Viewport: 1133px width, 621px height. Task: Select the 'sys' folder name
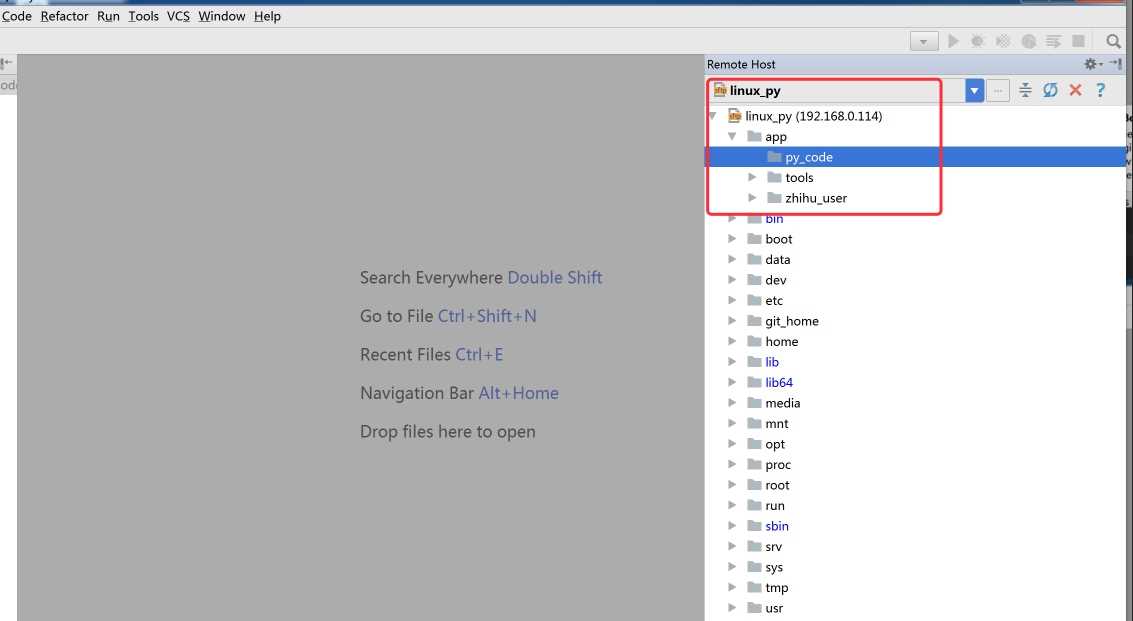[774, 567]
